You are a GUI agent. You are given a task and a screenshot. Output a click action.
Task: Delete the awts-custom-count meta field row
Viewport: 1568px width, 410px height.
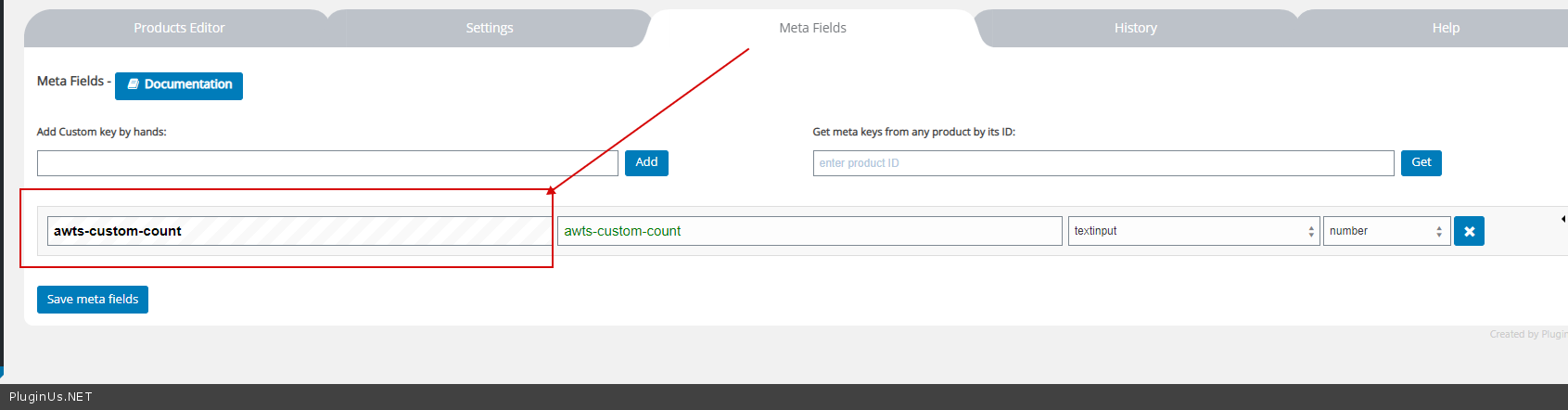click(x=1469, y=231)
